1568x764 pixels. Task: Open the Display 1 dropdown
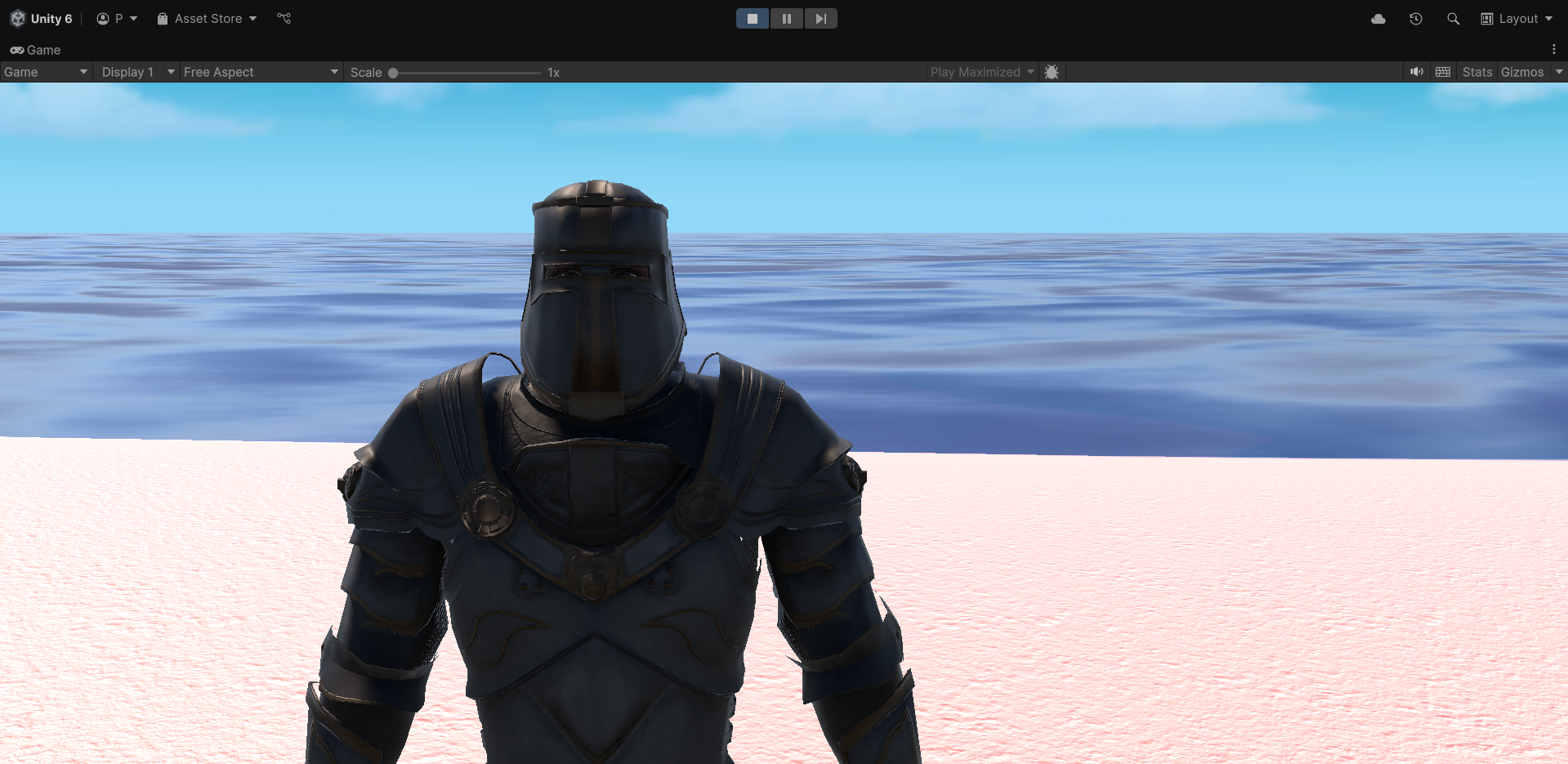(x=137, y=72)
